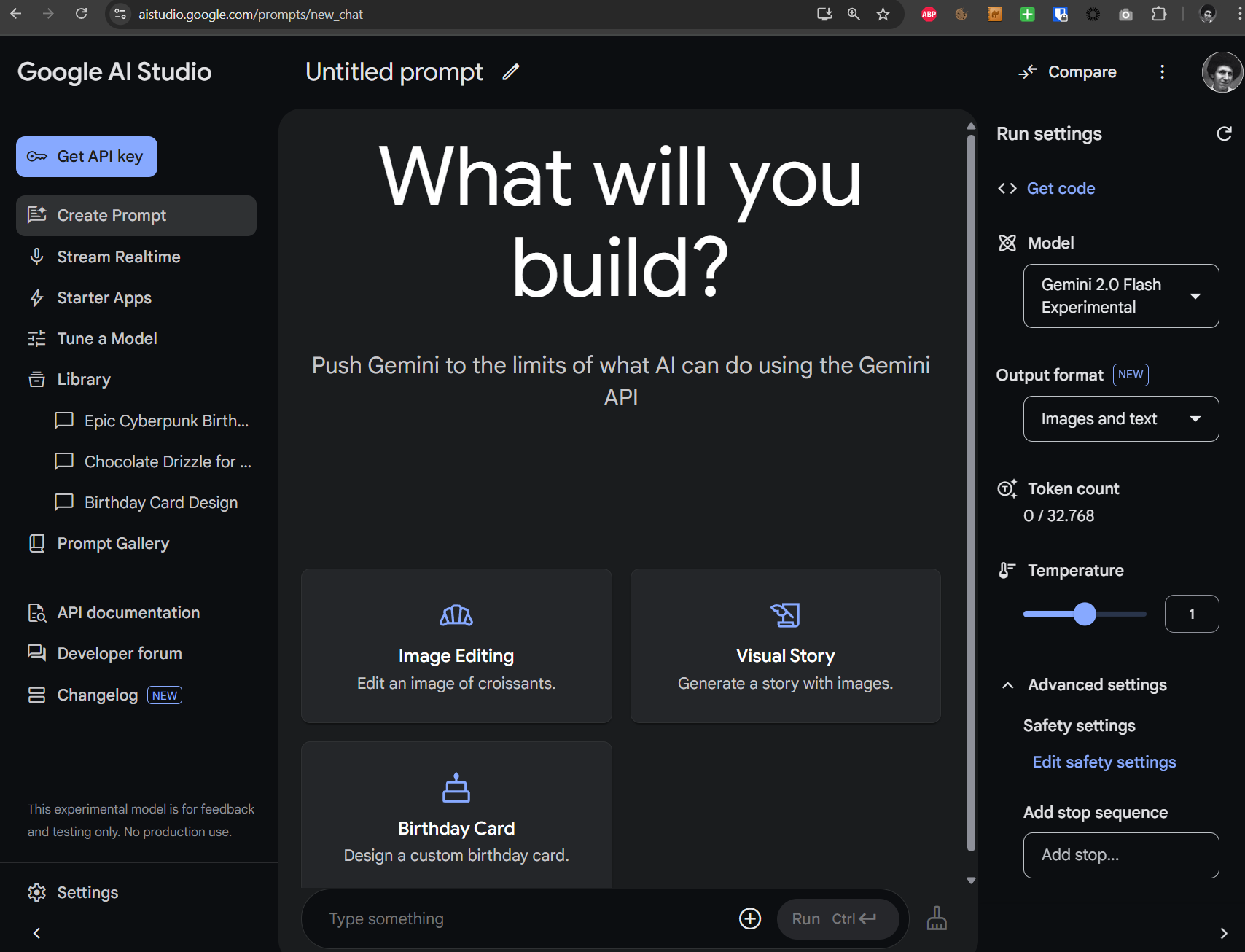Click the Model icon in Run settings

click(x=1007, y=243)
